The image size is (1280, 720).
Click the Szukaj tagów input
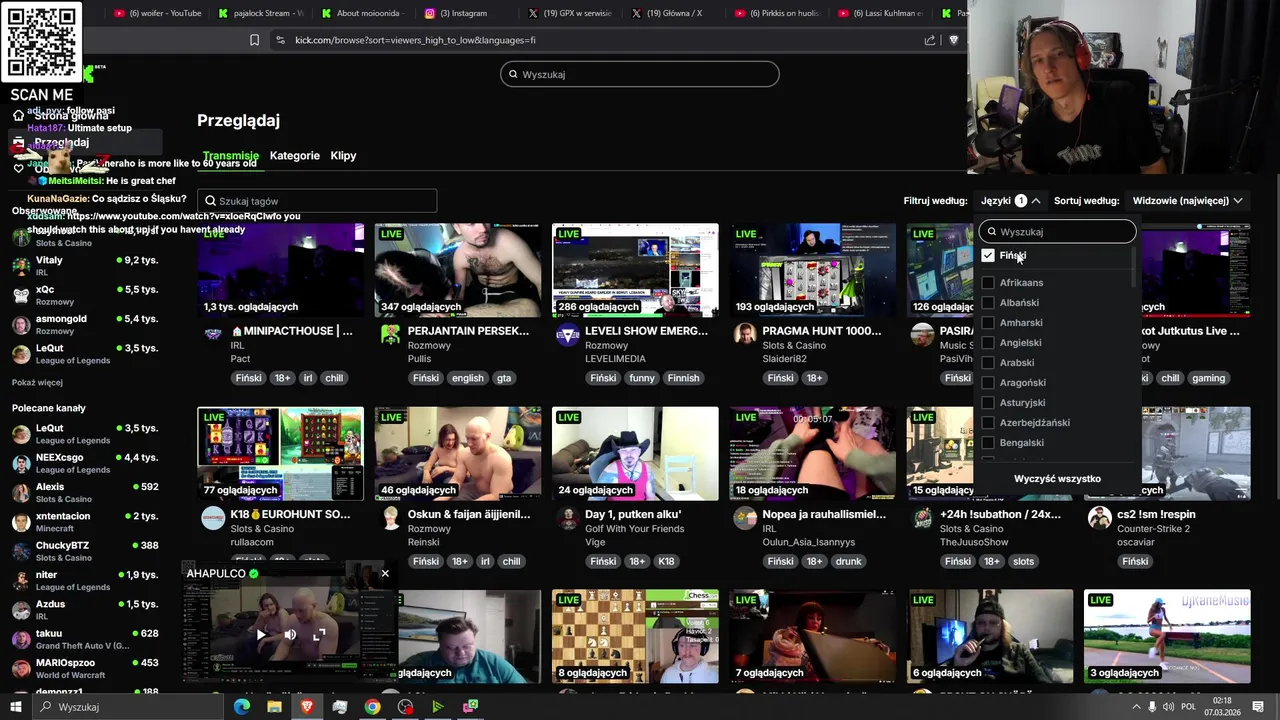click(x=317, y=201)
